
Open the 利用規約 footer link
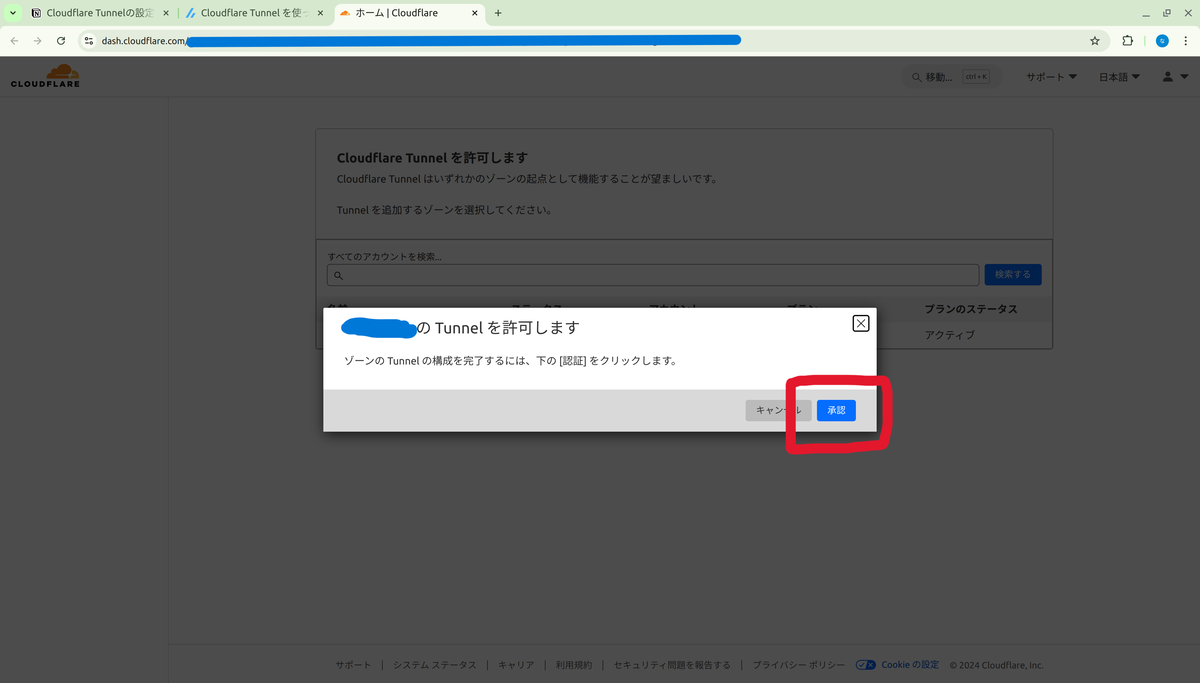pyautogui.click(x=574, y=665)
